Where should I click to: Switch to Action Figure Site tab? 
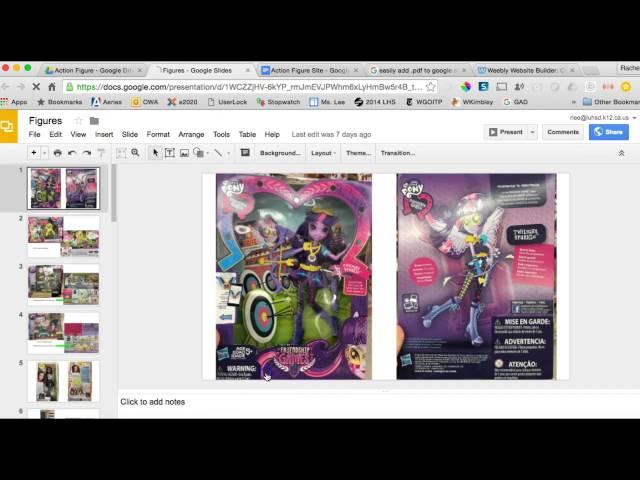tap(309, 70)
